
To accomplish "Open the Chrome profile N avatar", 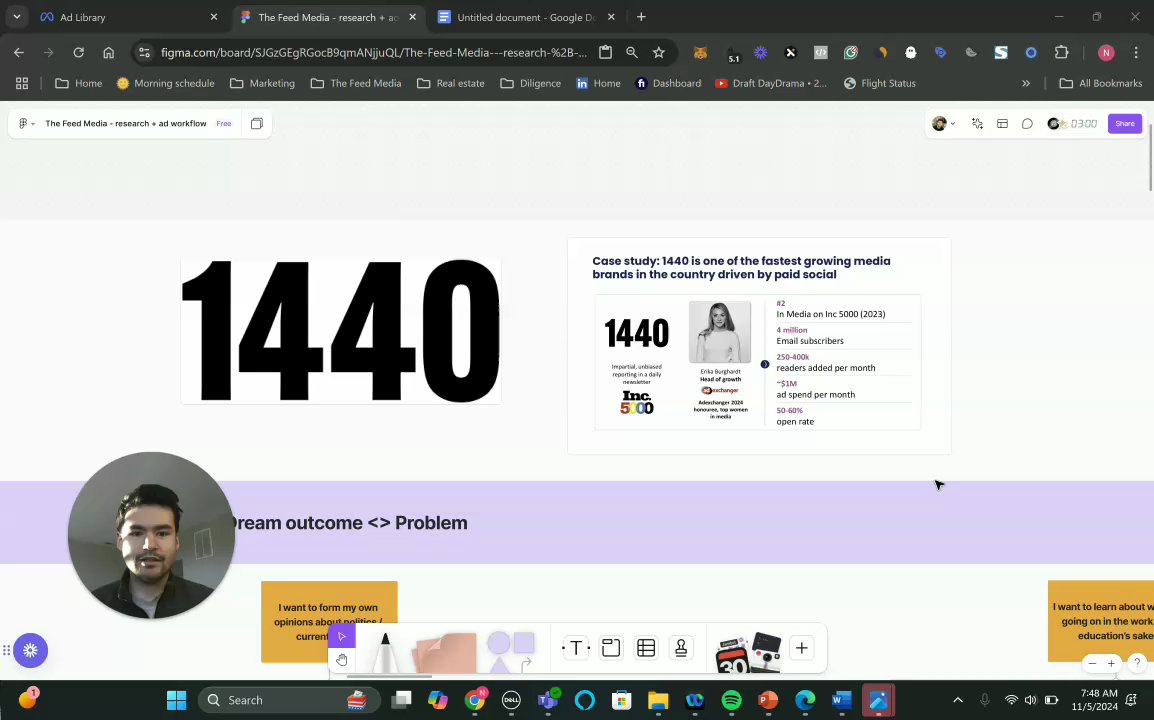I will tap(1105, 52).
